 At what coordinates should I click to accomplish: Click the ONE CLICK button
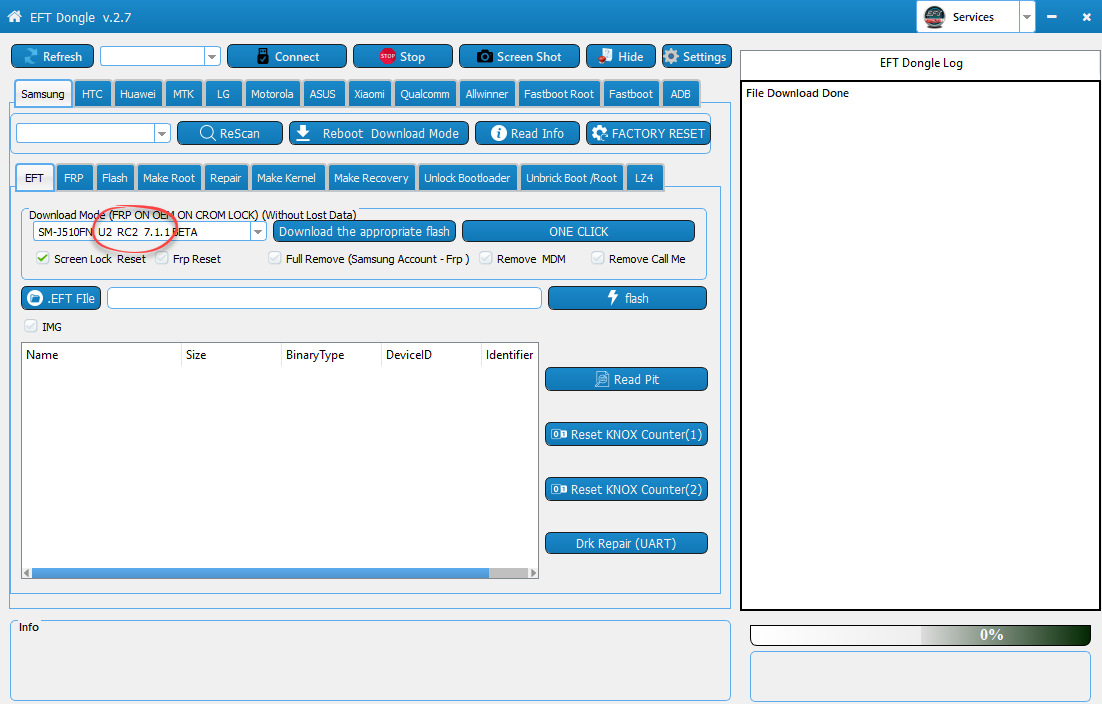click(x=578, y=231)
